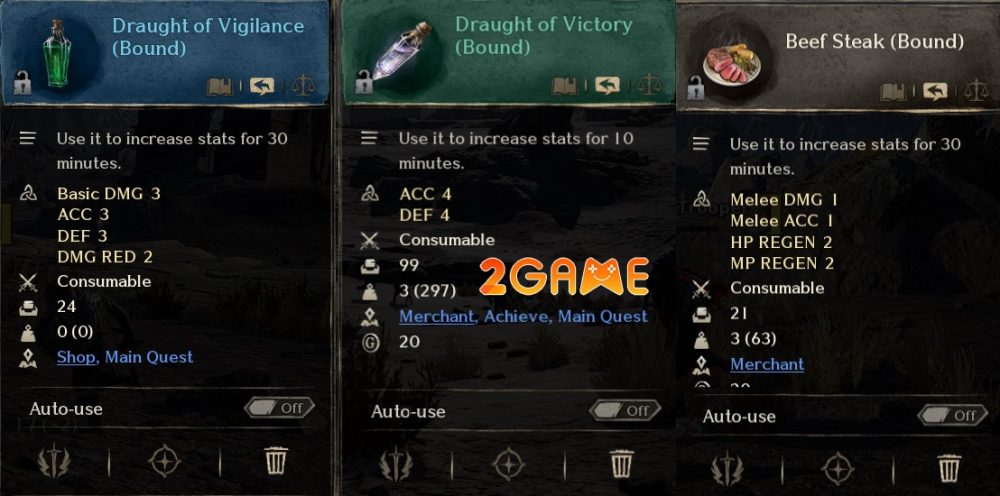Toggle Auto-use for Draught of Vigilance
The image size is (1000, 496).
pos(279,408)
